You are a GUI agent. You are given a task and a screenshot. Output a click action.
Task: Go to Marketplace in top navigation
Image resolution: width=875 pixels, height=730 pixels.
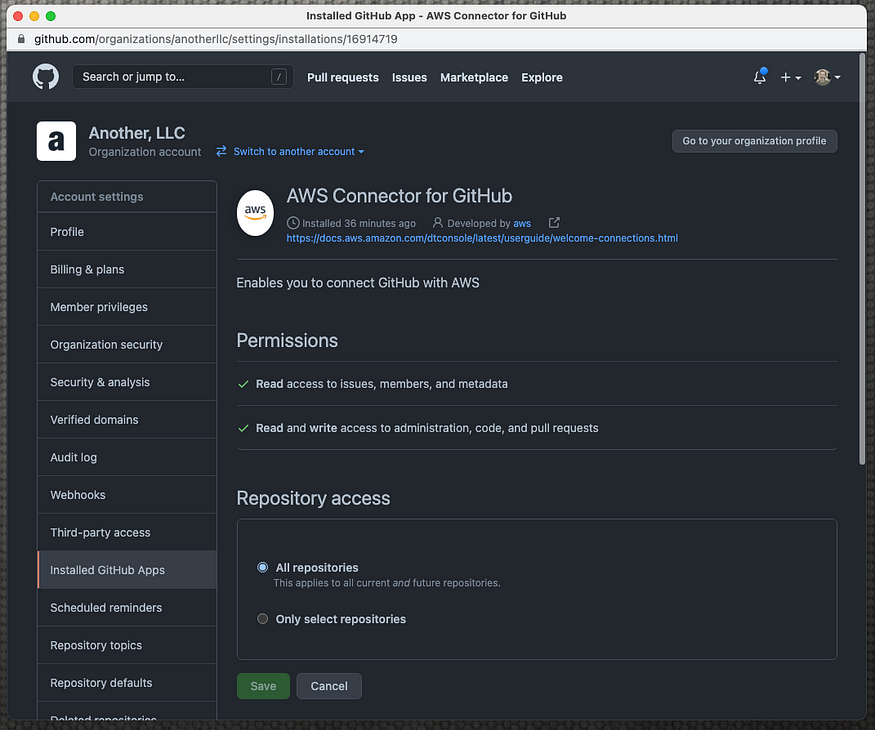pos(474,78)
